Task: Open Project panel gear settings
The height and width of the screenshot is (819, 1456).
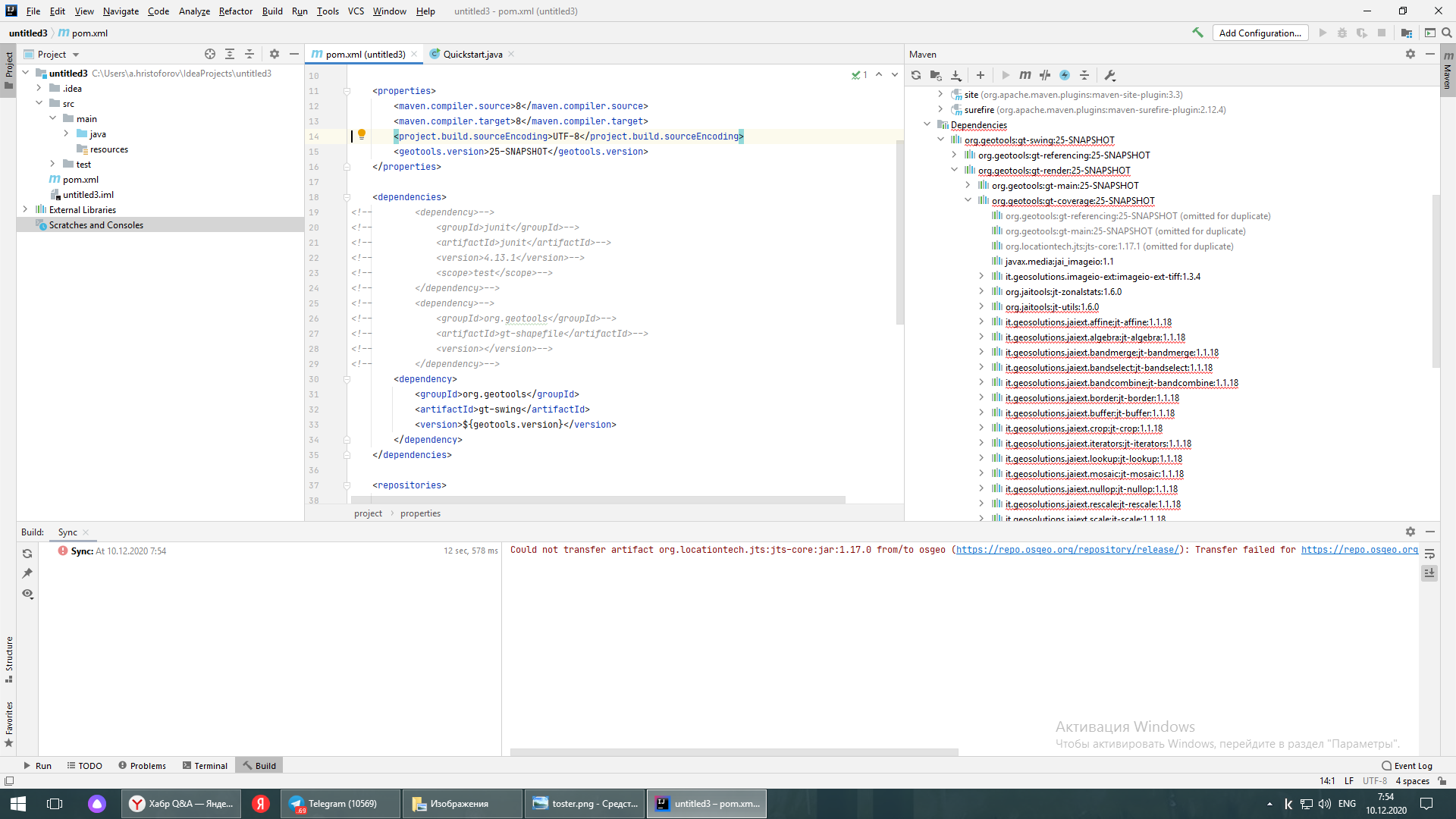Action: 275,54
